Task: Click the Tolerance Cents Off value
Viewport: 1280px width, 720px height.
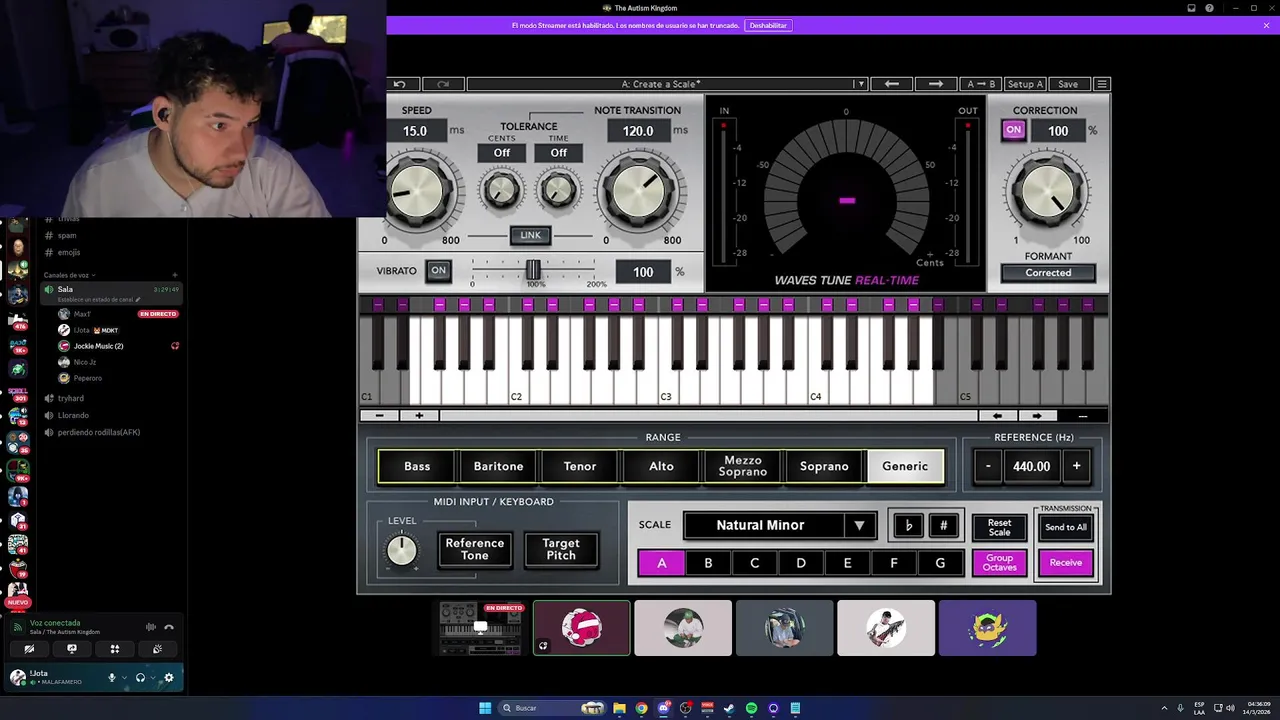Action: (x=501, y=153)
